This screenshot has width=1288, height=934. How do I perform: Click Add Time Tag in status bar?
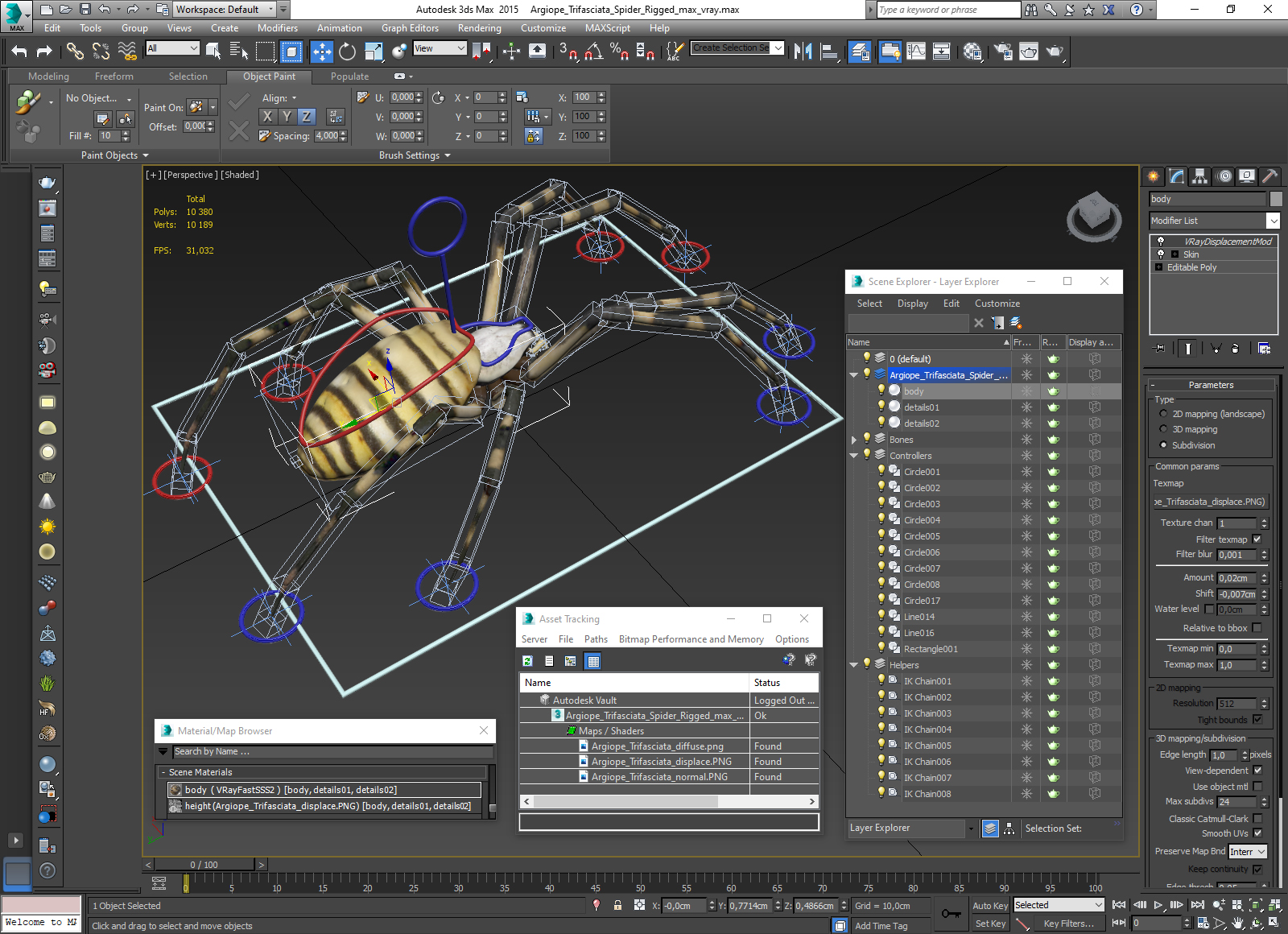(881, 926)
